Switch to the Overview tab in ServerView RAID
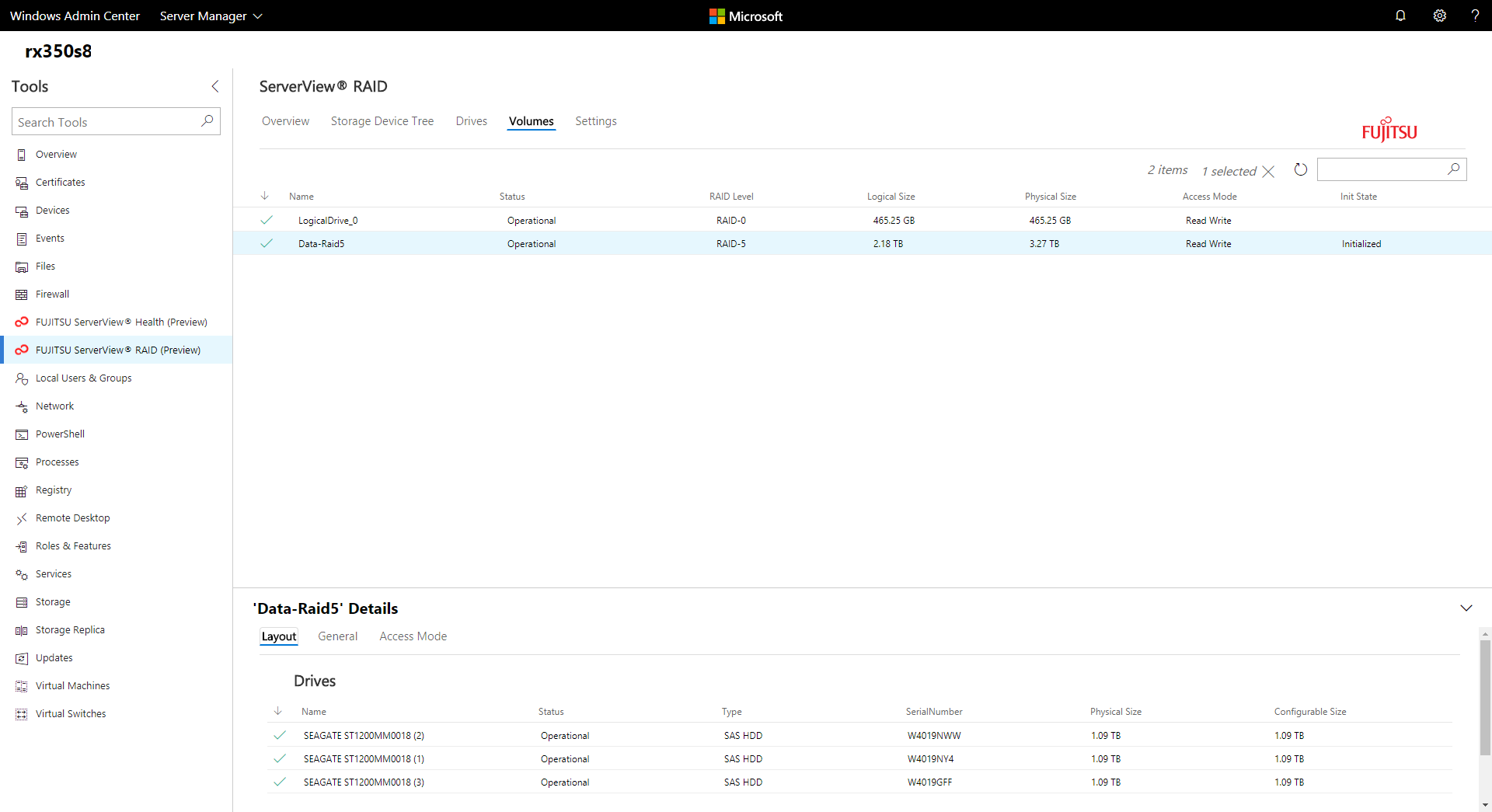1492x812 pixels. pos(285,121)
